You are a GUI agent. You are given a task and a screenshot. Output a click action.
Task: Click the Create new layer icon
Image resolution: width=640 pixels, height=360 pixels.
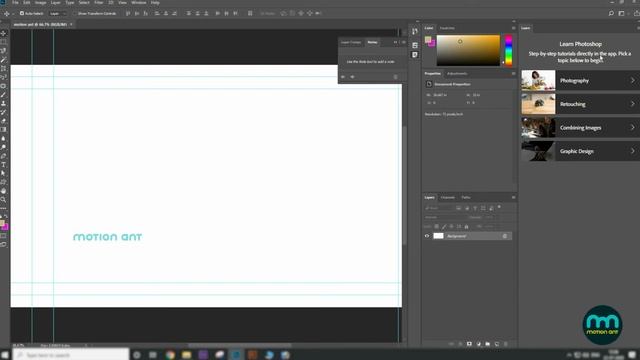coord(497,344)
